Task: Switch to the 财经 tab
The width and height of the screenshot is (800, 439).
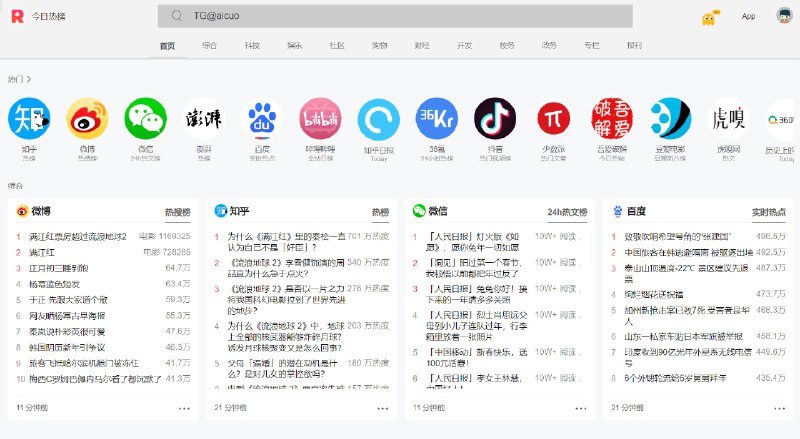Action: pyautogui.click(x=422, y=46)
